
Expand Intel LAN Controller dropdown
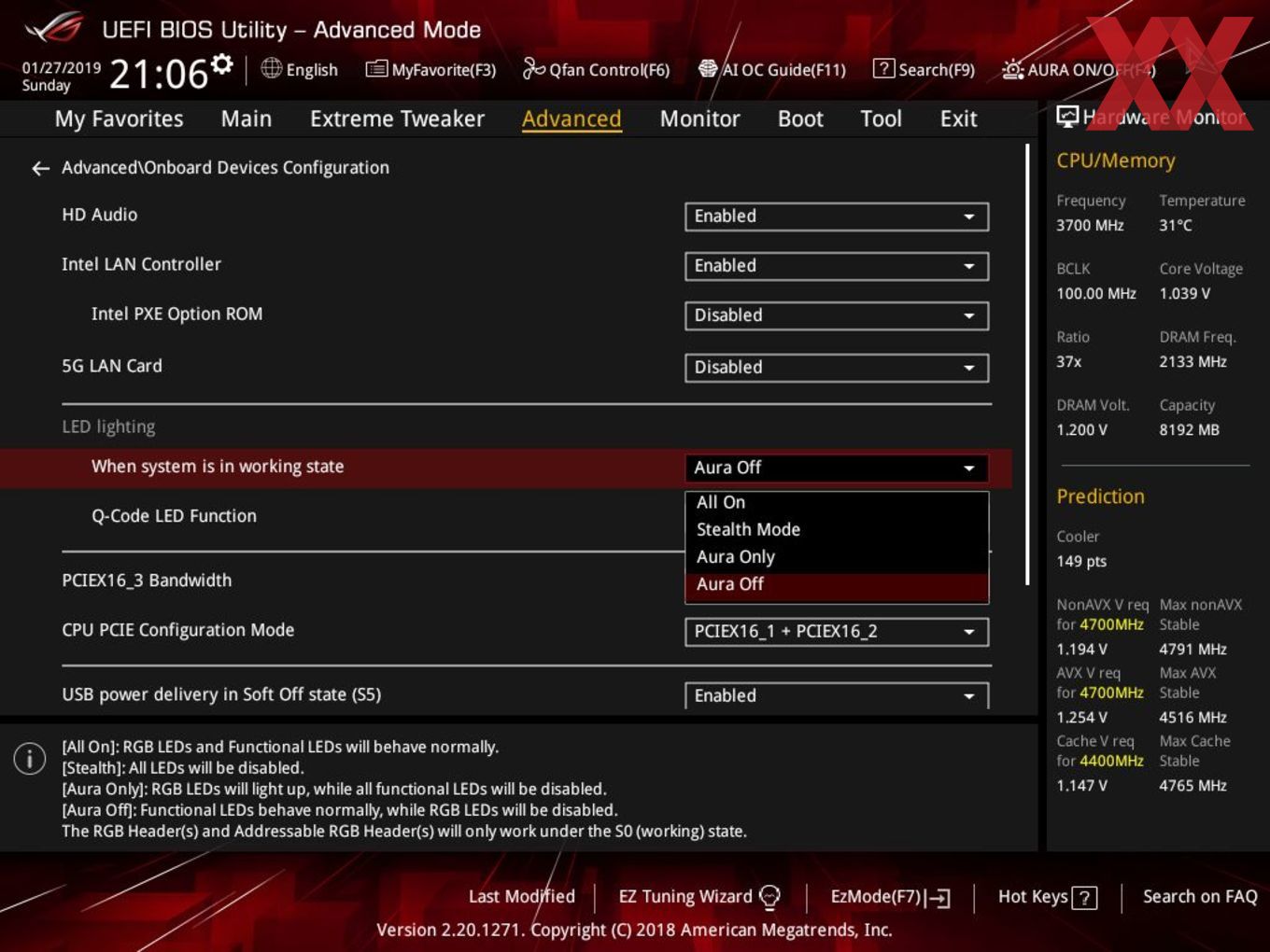point(836,266)
